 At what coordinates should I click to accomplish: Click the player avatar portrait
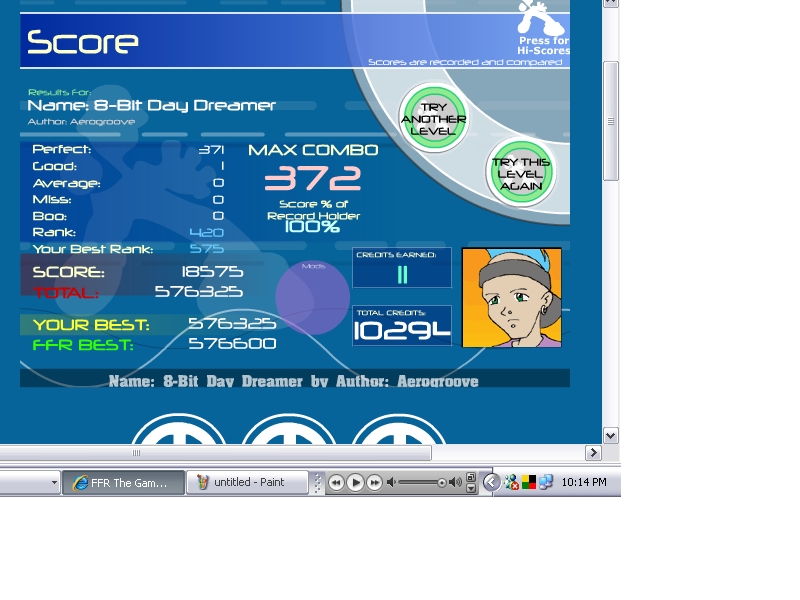coord(512,297)
